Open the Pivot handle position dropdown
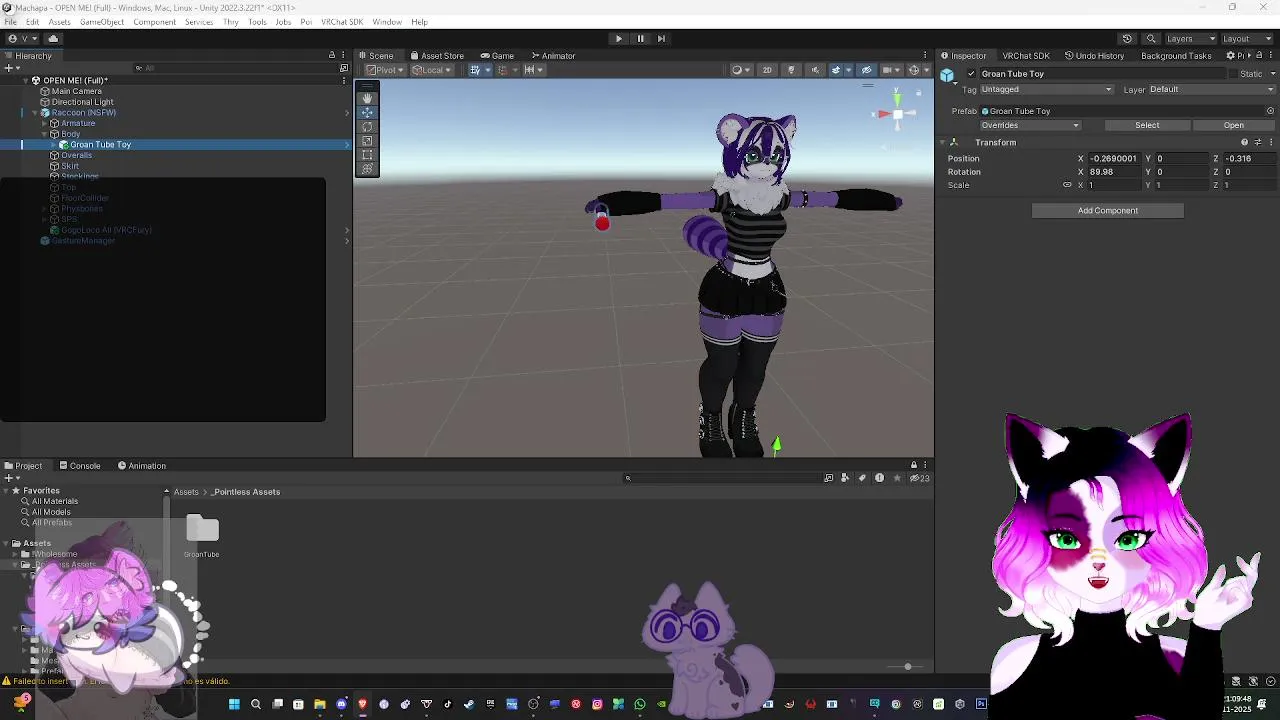 385,70
